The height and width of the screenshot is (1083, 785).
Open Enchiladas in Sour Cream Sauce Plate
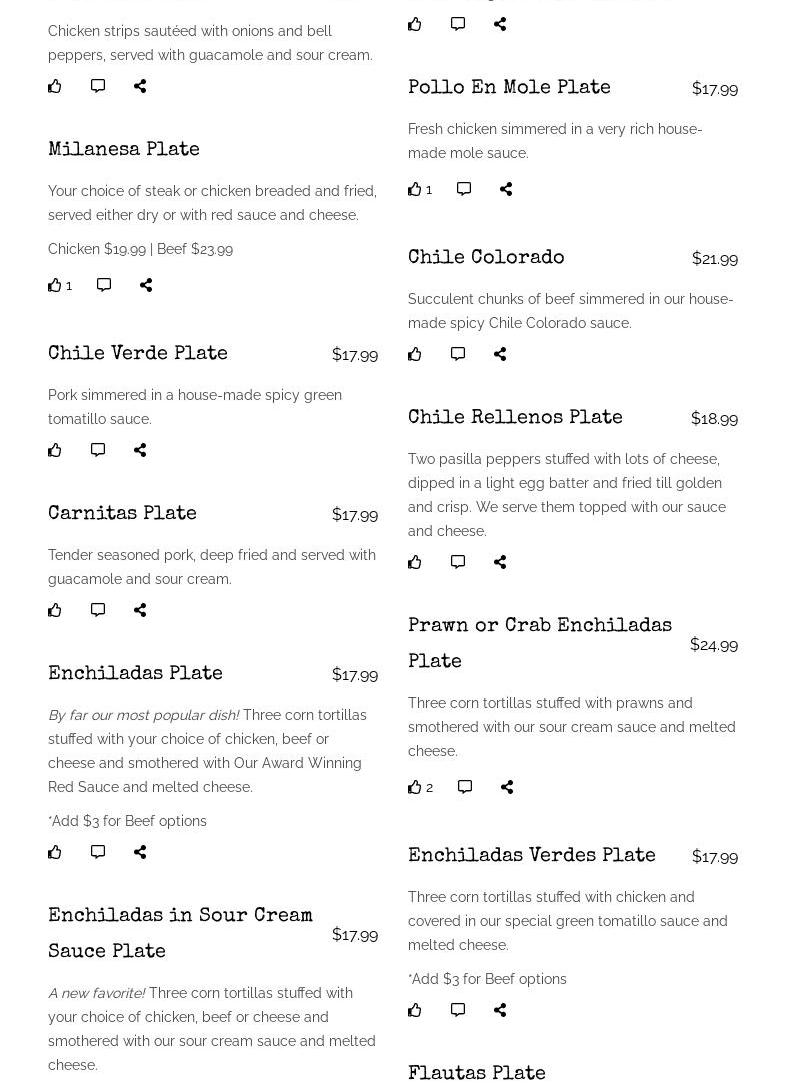tap(180, 934)
